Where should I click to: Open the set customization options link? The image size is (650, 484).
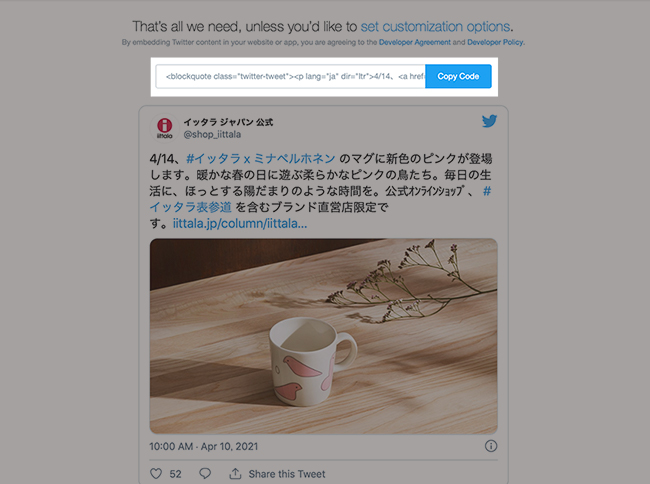click(x=435, y=27)
